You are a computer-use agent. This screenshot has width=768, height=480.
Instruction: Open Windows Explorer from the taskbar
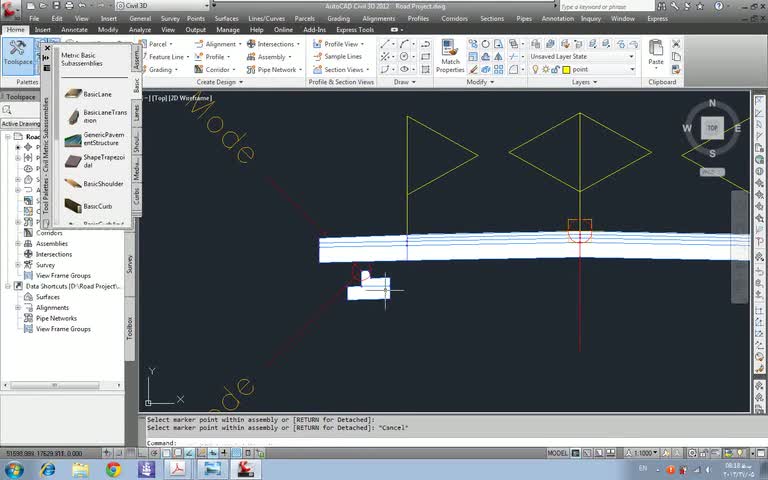coord(80,469)
